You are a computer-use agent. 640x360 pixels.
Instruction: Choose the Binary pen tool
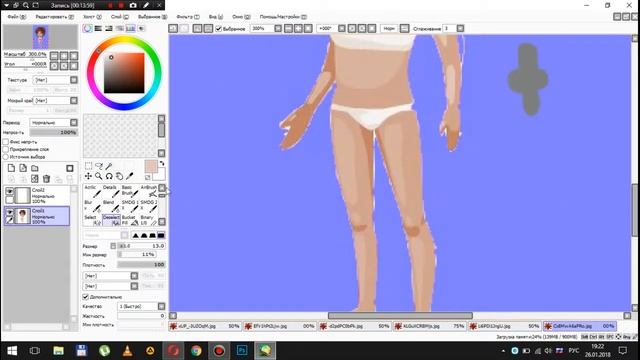tap(148, 220)
